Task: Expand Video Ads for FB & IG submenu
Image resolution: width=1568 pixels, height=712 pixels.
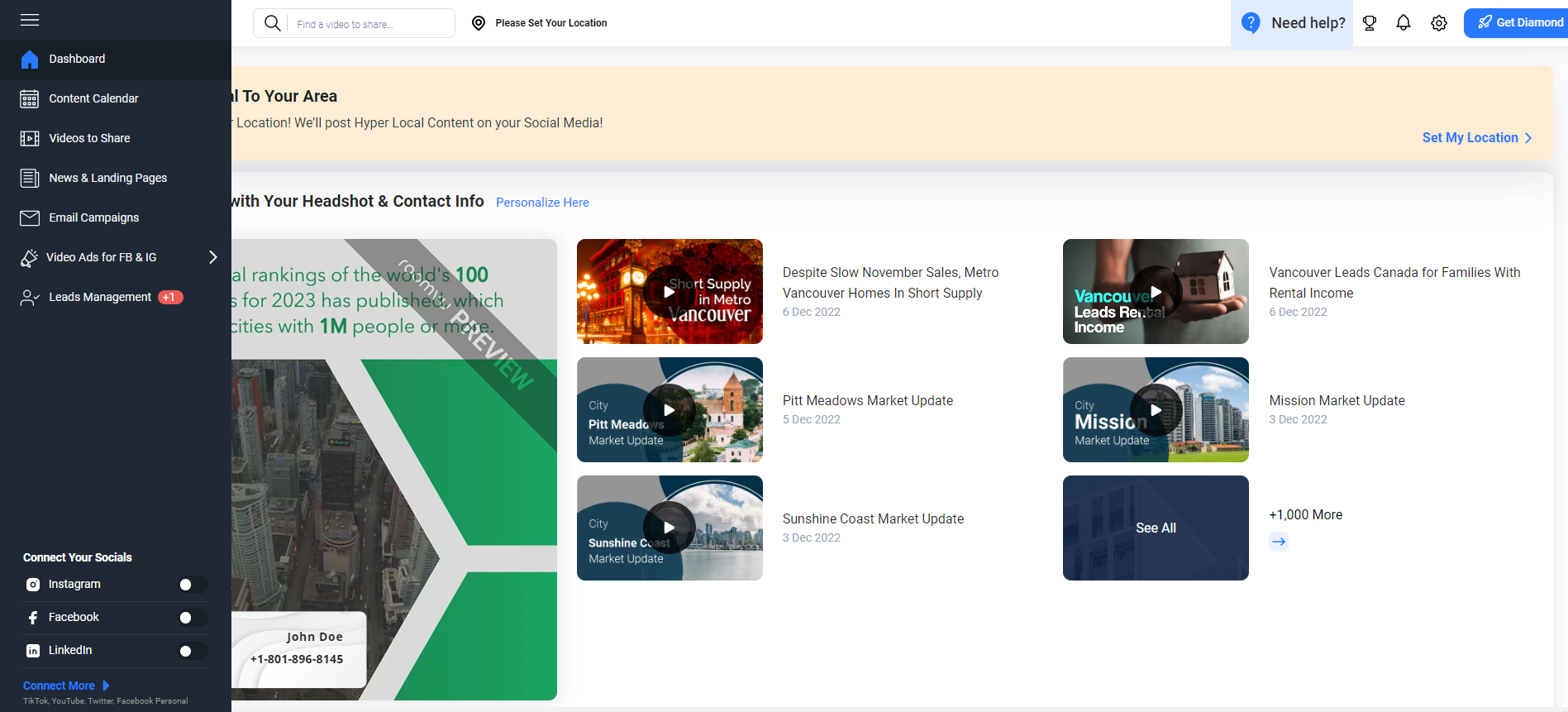Action: pyautogui.click(x=212, y=257)
